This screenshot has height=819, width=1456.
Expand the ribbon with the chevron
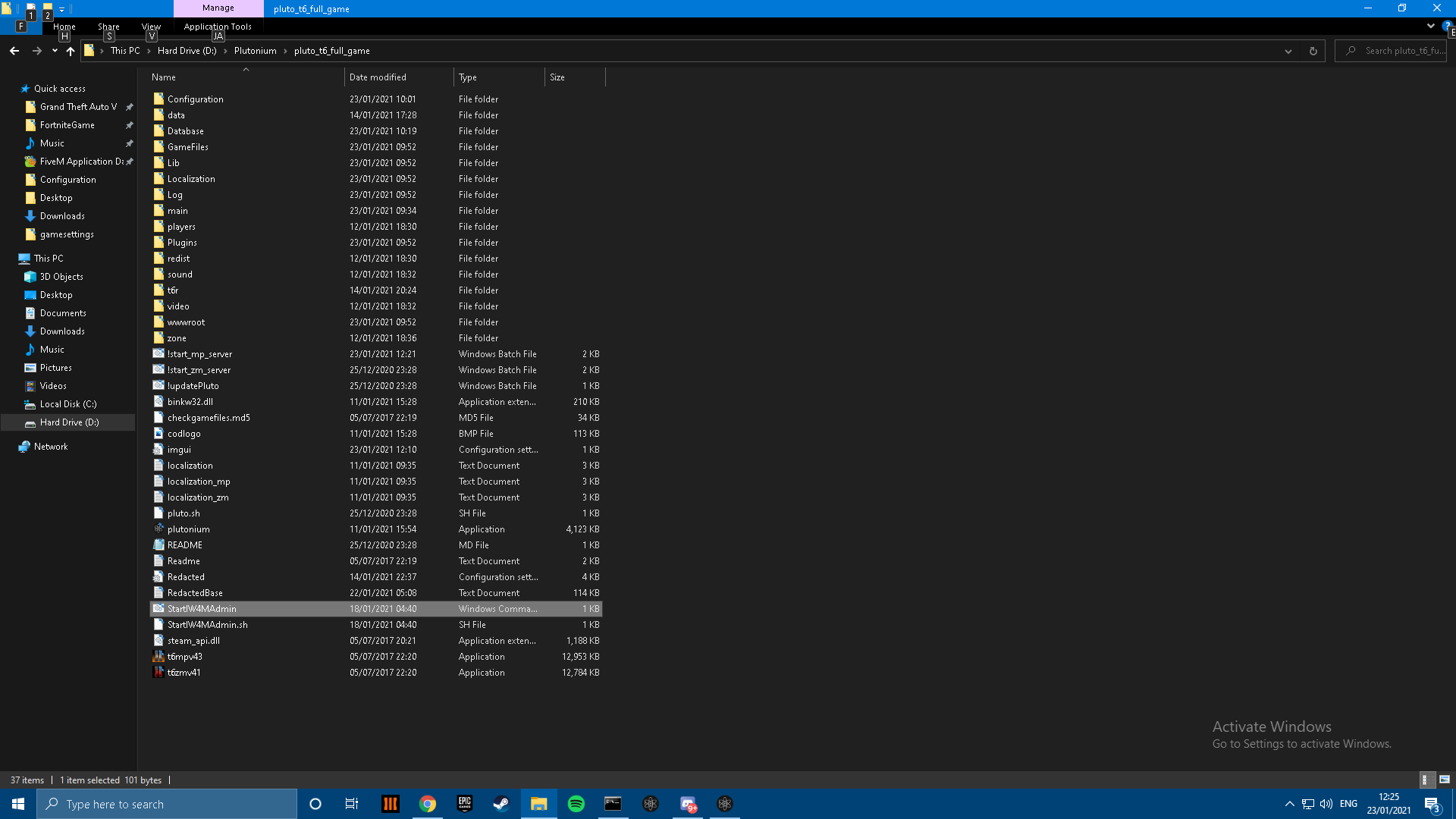[x=1430, y=26]
